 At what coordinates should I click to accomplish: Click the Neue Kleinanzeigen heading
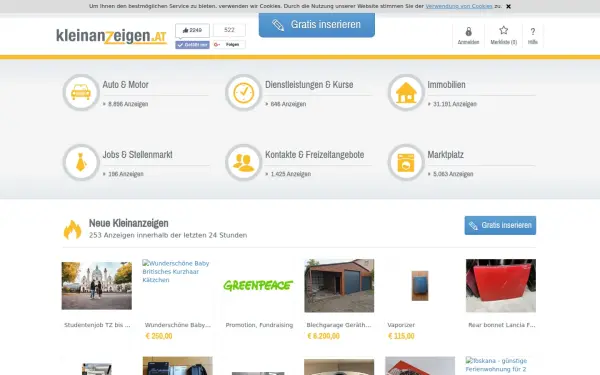[x=129, y=223]
